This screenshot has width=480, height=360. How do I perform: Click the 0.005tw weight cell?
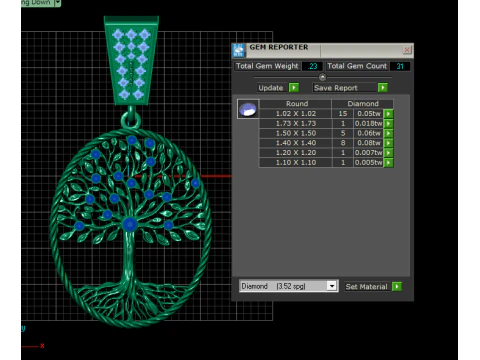368,163
